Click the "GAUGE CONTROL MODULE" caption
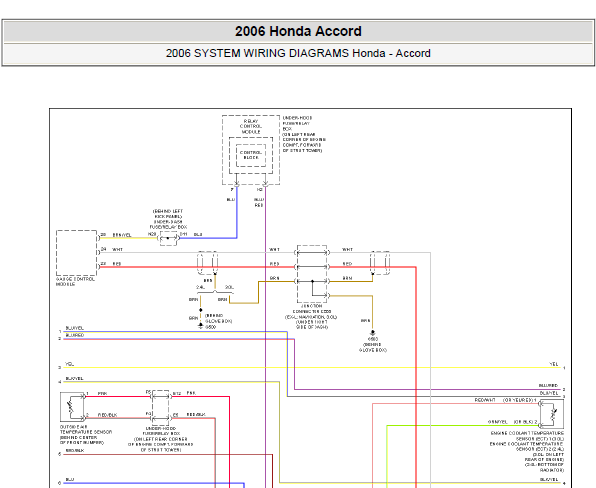Screen dimensions: 596x488 tap(75, 282)
